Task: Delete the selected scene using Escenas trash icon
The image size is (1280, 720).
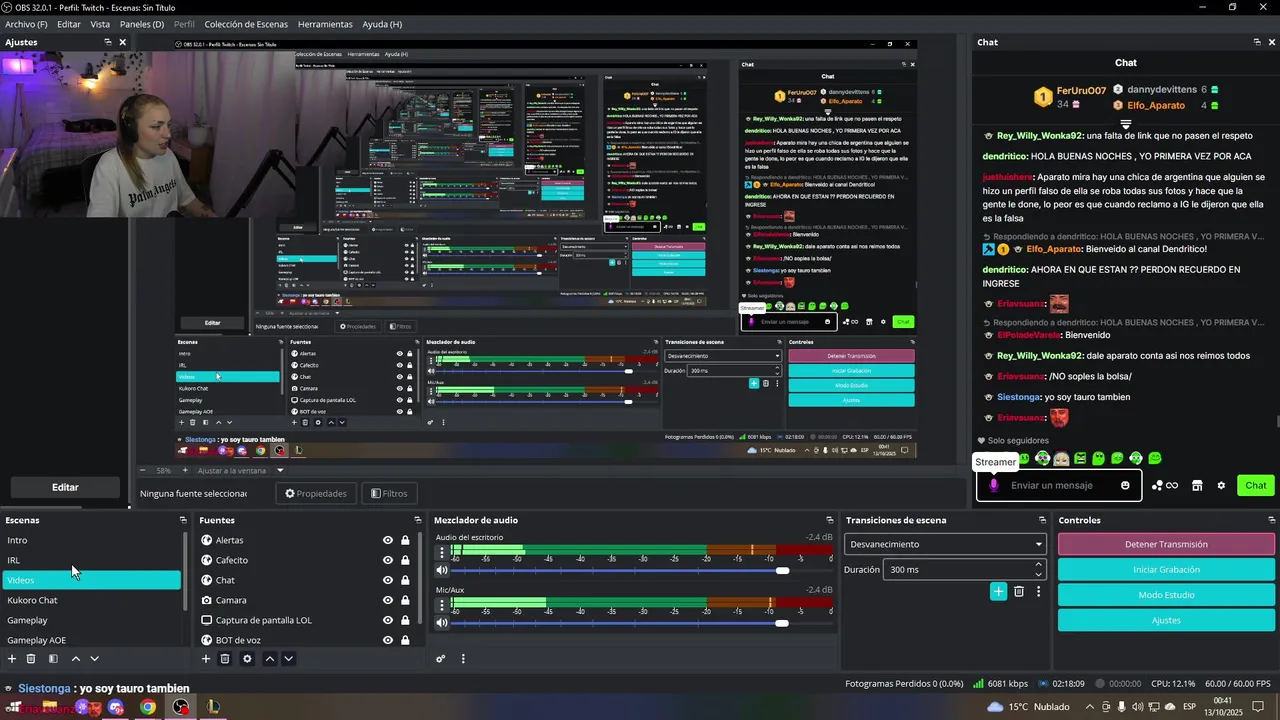Action: coord(31,659)
